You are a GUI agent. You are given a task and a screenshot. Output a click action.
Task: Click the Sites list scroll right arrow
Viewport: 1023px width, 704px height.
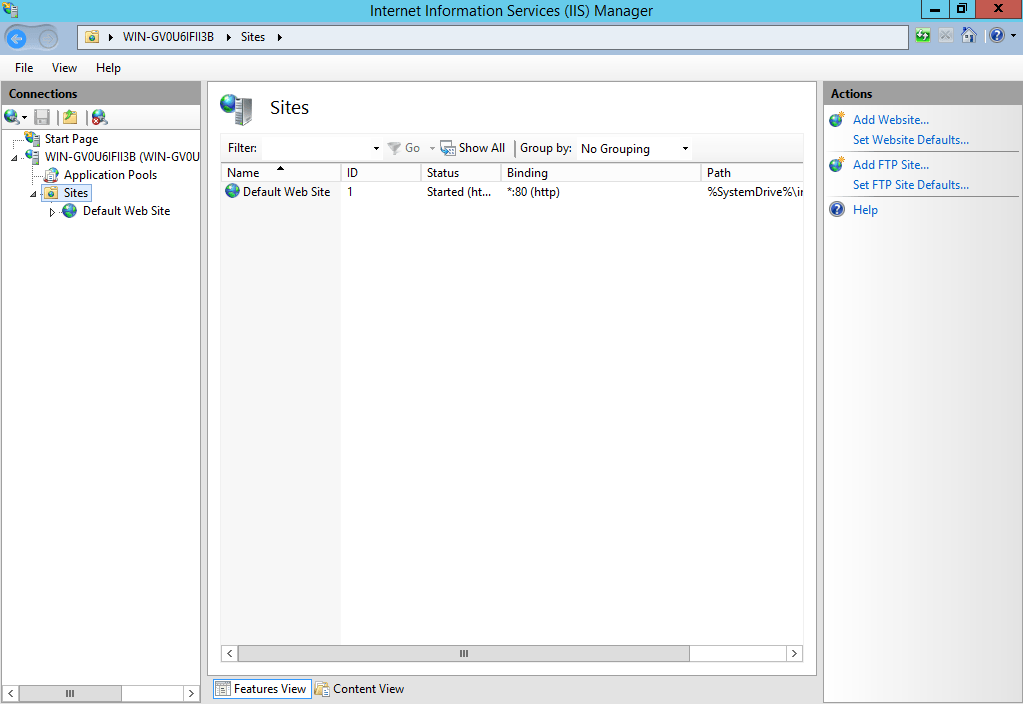(794, 654)
